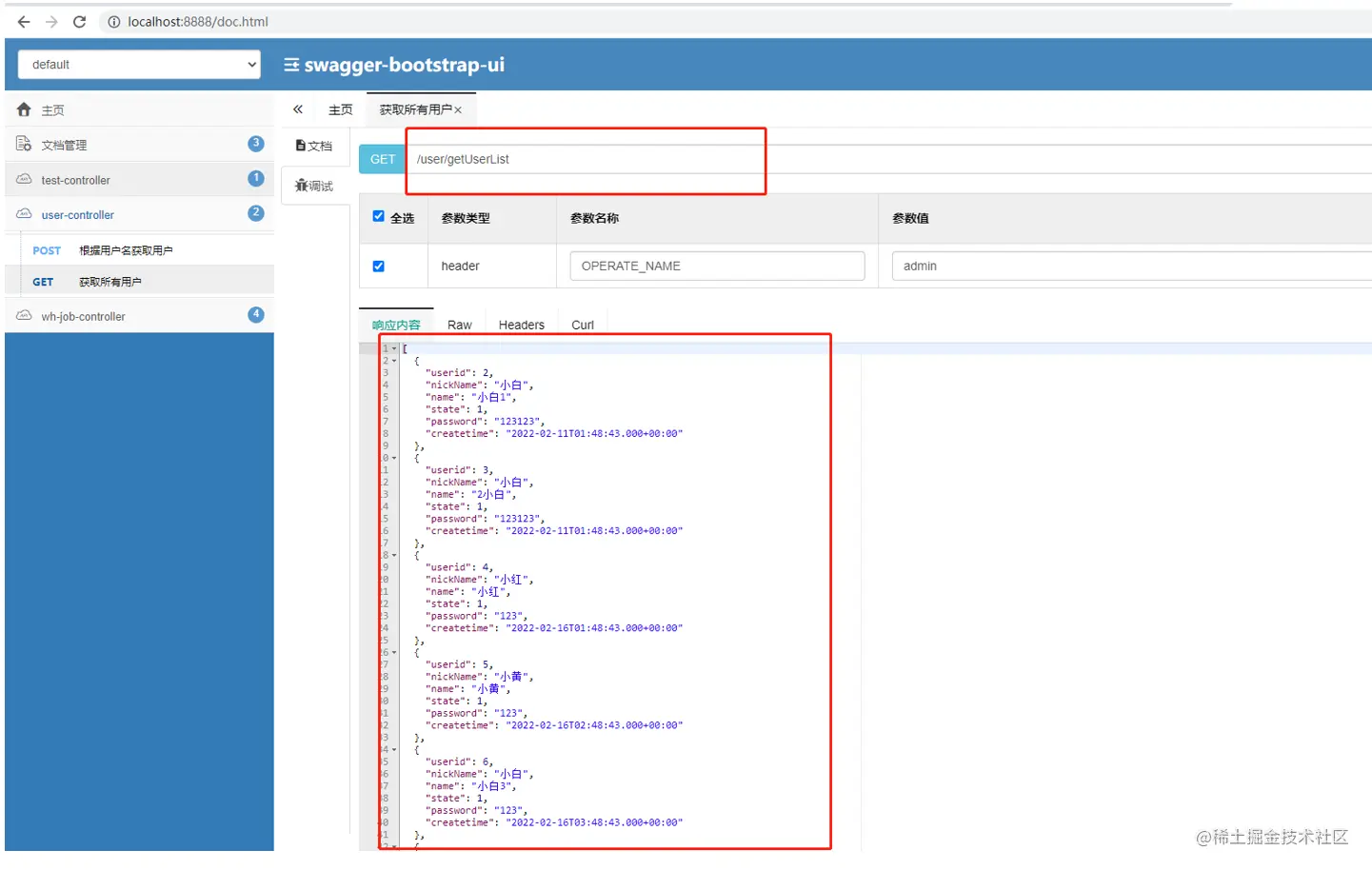Click the cloud icon beside wh-job-controller
Viewport: 1372px width, 870px height.
click(24, 315)
